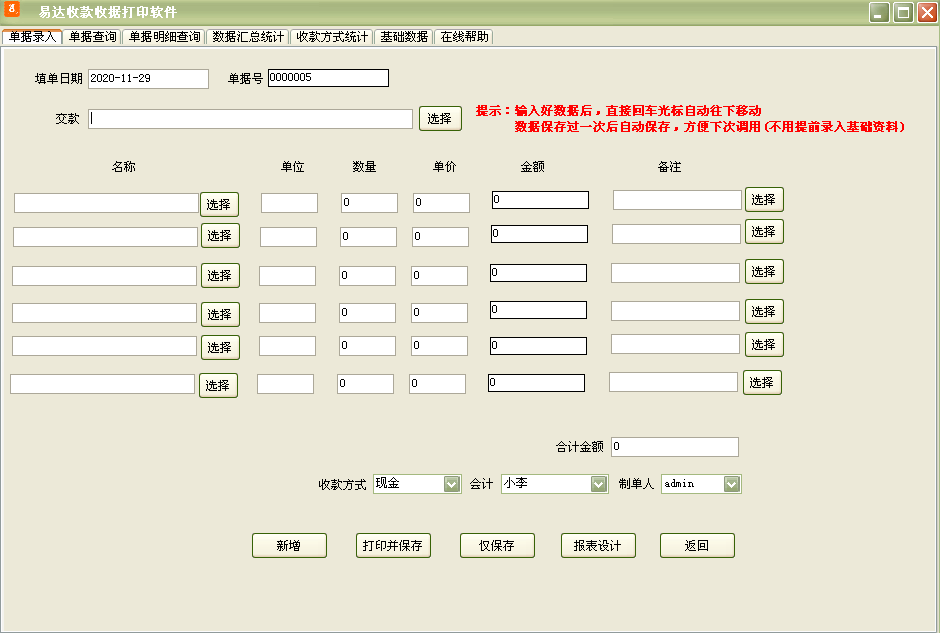Click 选择 next to the first 备注 remarks field
This screenshot has height=633, width=940.
tap(763, 199)
